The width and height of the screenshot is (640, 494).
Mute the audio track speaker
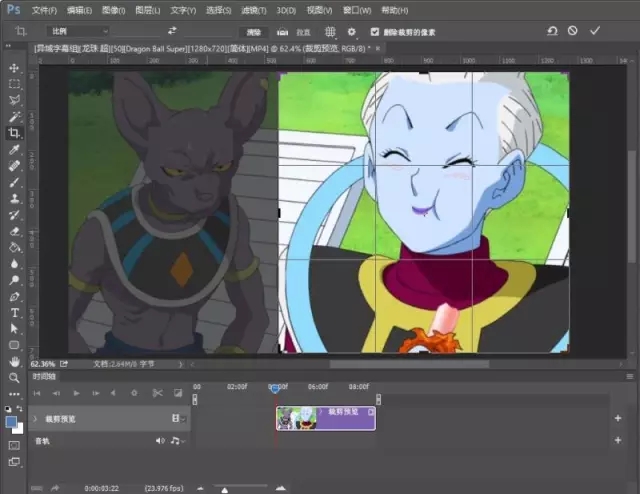tap(160, 440)
